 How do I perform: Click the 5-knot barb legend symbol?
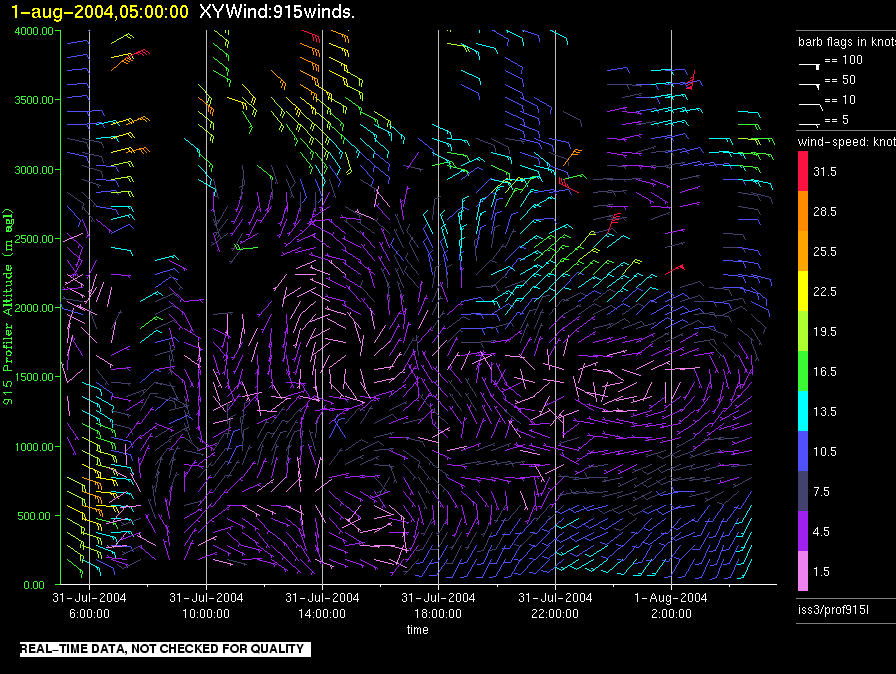click(x=810, y=124)
